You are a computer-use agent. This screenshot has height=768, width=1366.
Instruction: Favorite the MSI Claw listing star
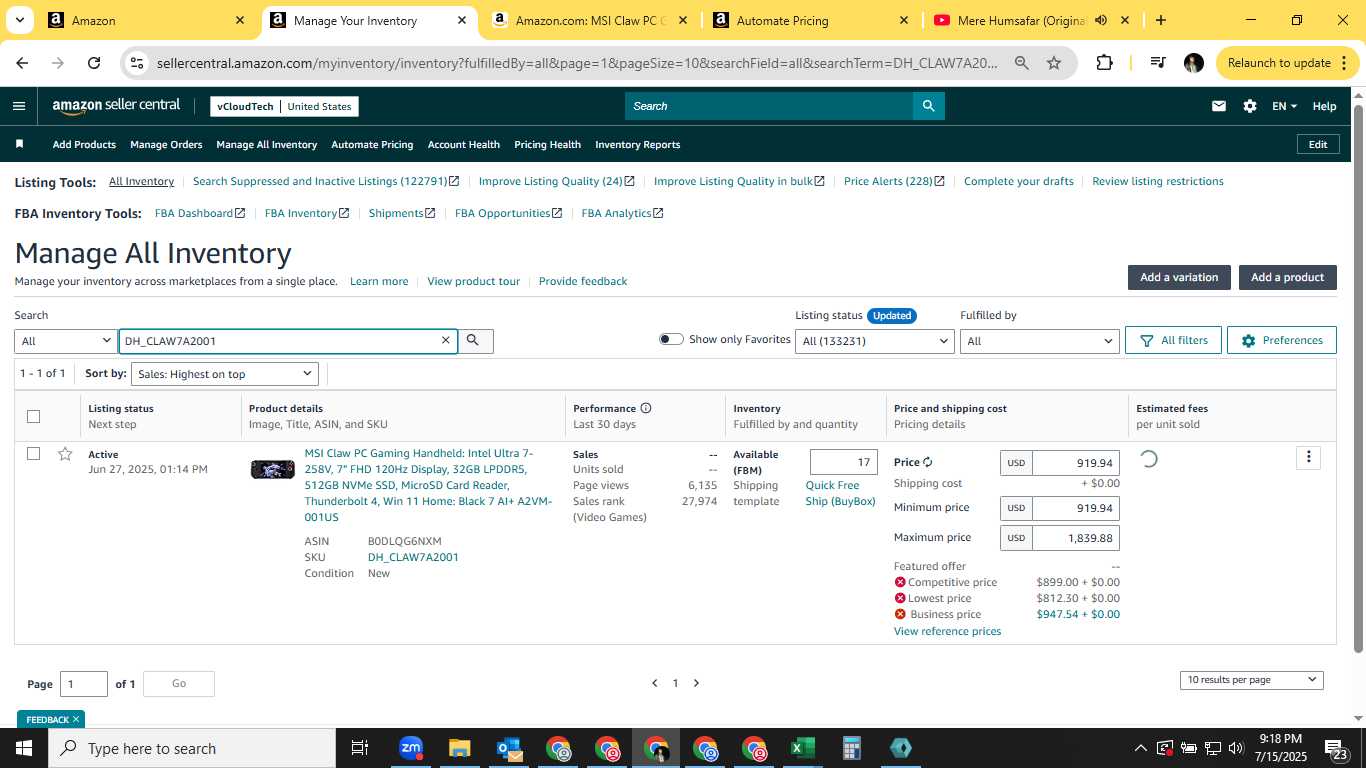65,454
